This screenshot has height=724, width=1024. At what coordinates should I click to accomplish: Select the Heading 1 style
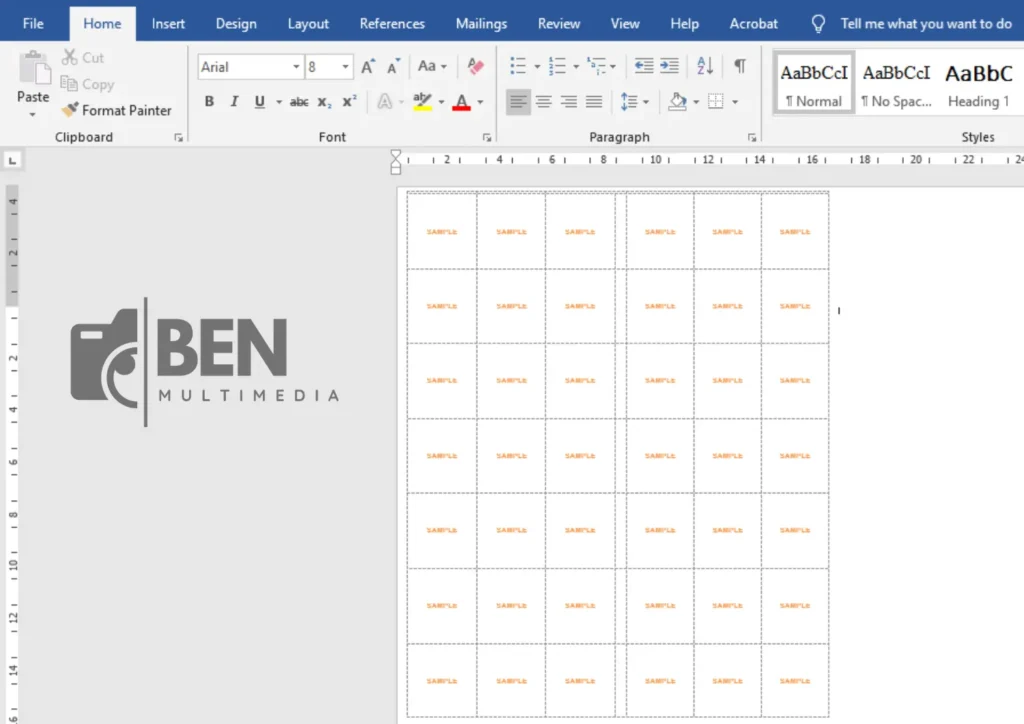click(x=978, y=84)
